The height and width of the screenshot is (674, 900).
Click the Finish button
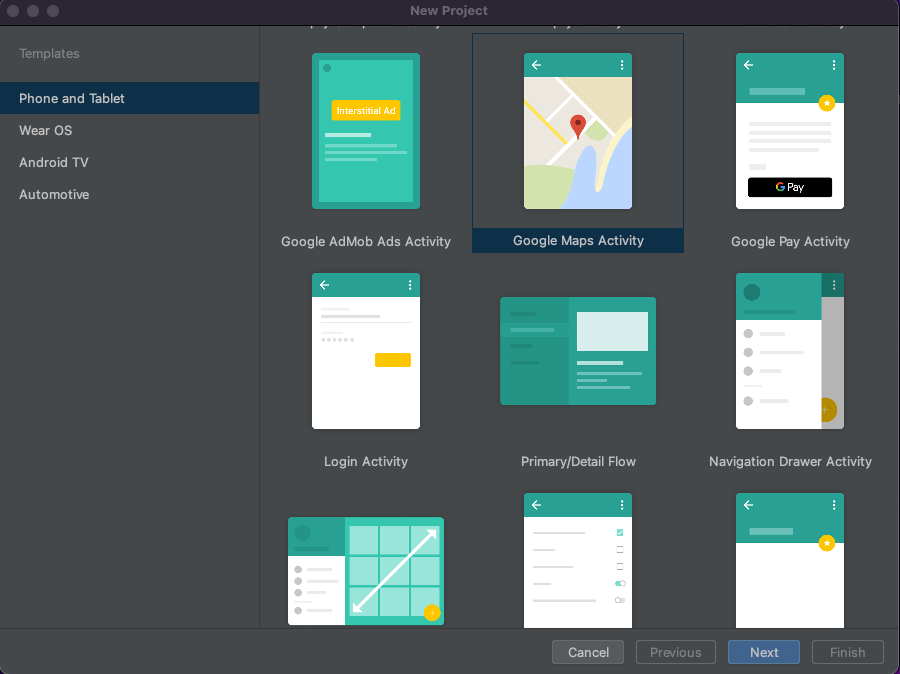pyautogui.click(x=847, y=652)
